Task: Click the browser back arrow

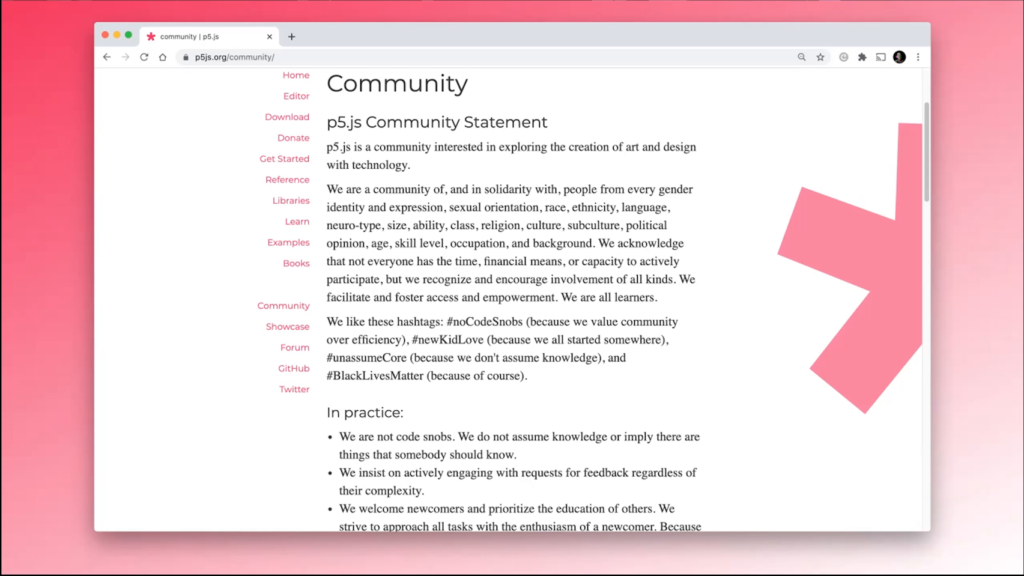Action: click(107, 57)
